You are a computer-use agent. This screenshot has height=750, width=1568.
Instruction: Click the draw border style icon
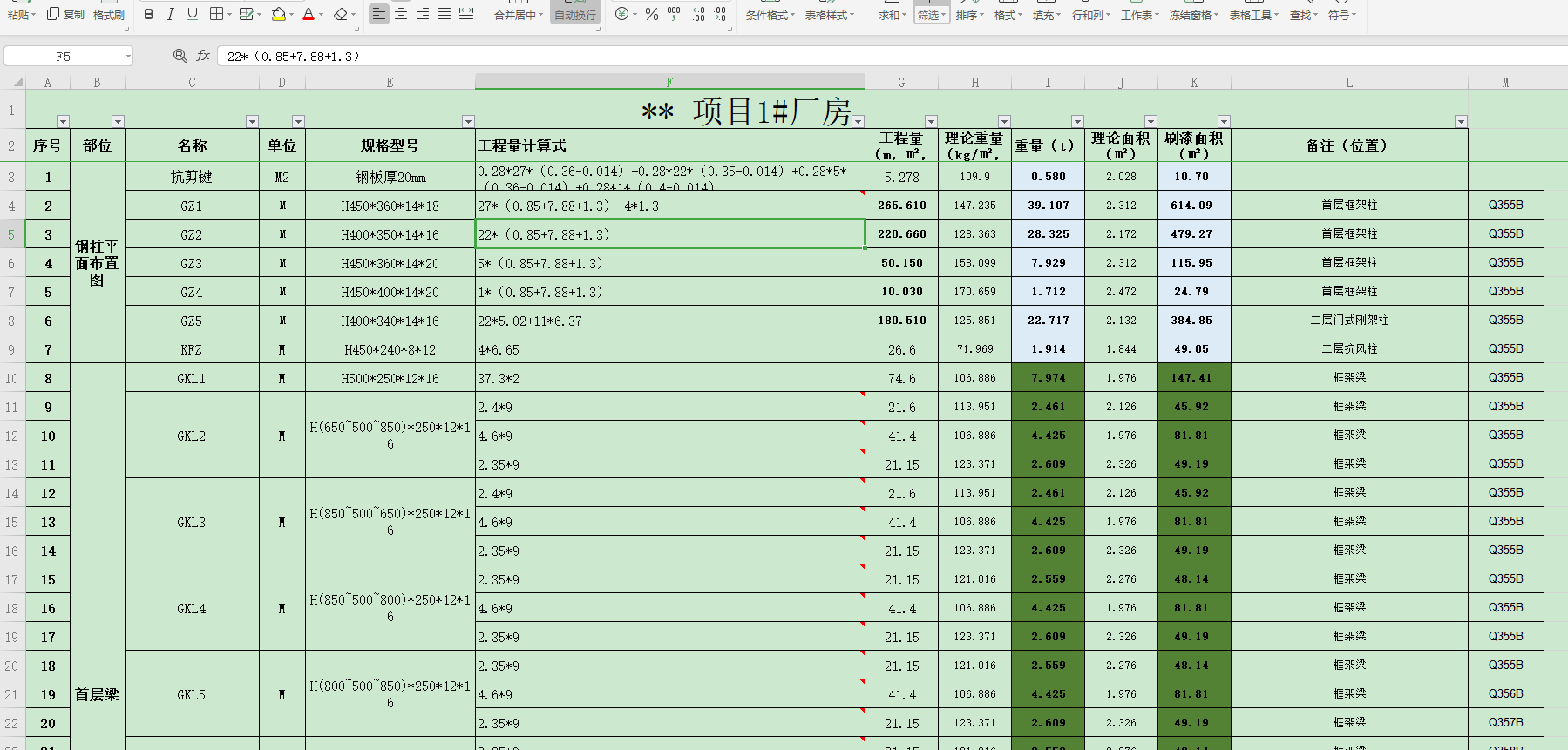click(247, 14)
